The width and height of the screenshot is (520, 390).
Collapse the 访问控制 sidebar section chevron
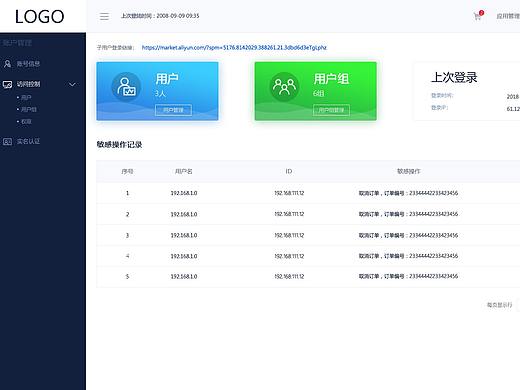pyautogui.click(x=72, y=84)
